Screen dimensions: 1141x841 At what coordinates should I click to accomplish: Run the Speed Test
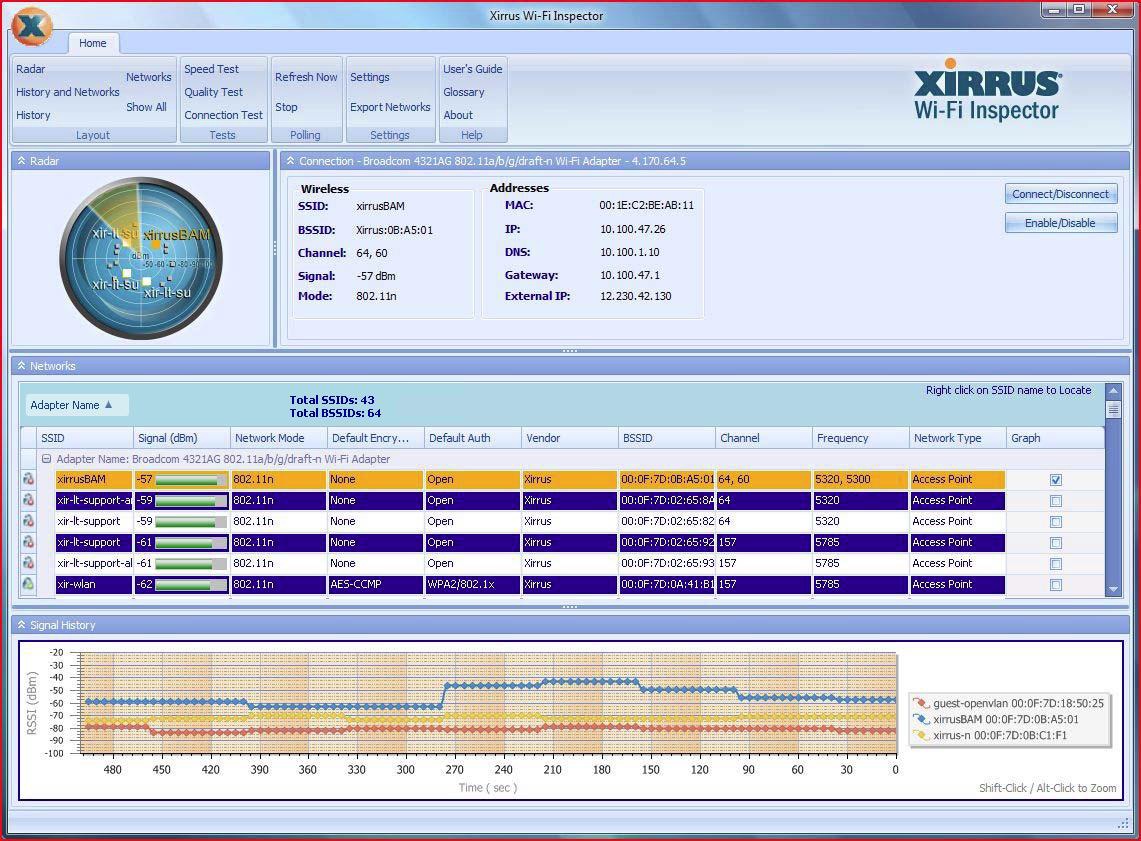tap(211, 69)
